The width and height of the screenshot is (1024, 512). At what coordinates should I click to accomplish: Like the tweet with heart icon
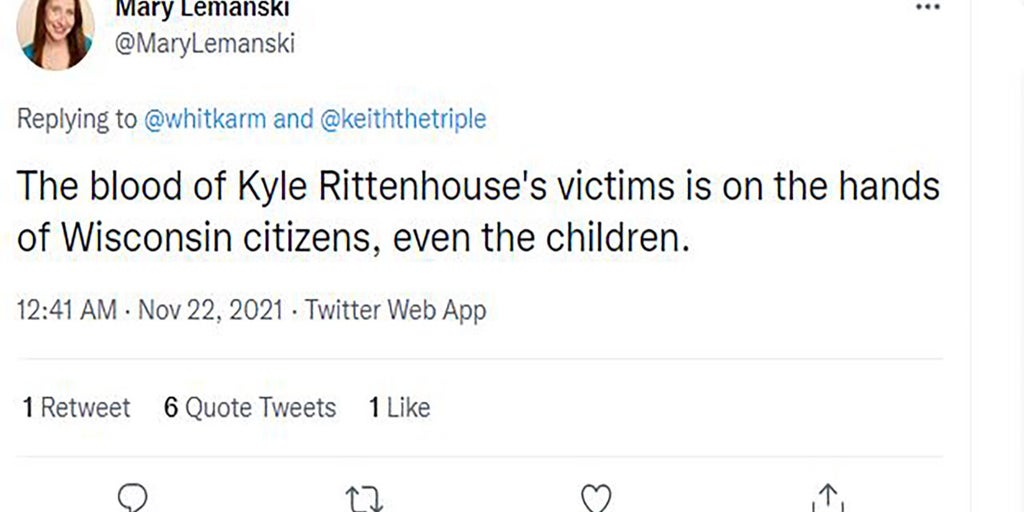point(596,497)
